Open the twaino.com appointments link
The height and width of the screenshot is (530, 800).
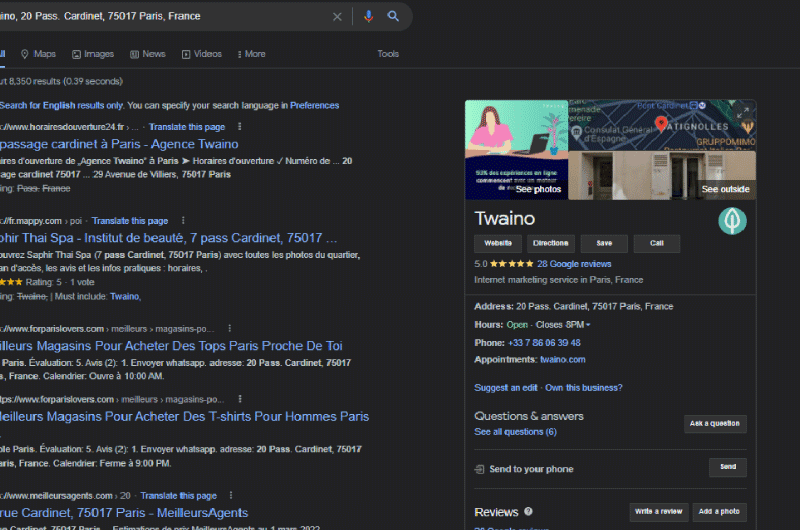pyautogui.click(x=563, y=360)
